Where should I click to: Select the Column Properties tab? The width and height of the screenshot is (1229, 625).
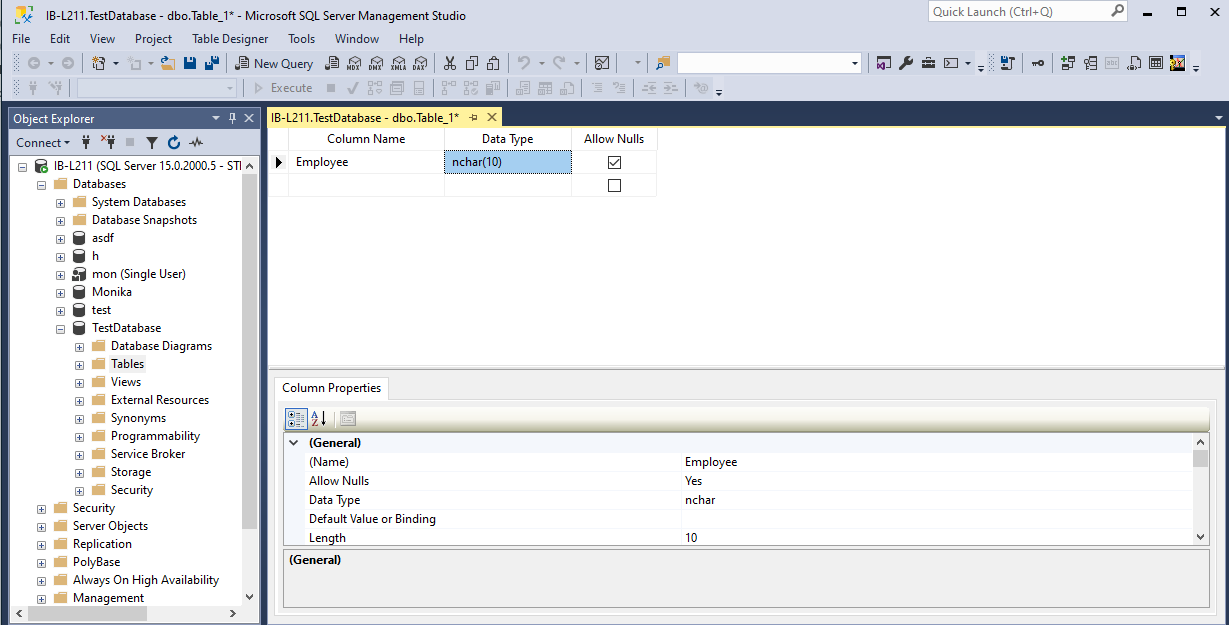point(331,388)
